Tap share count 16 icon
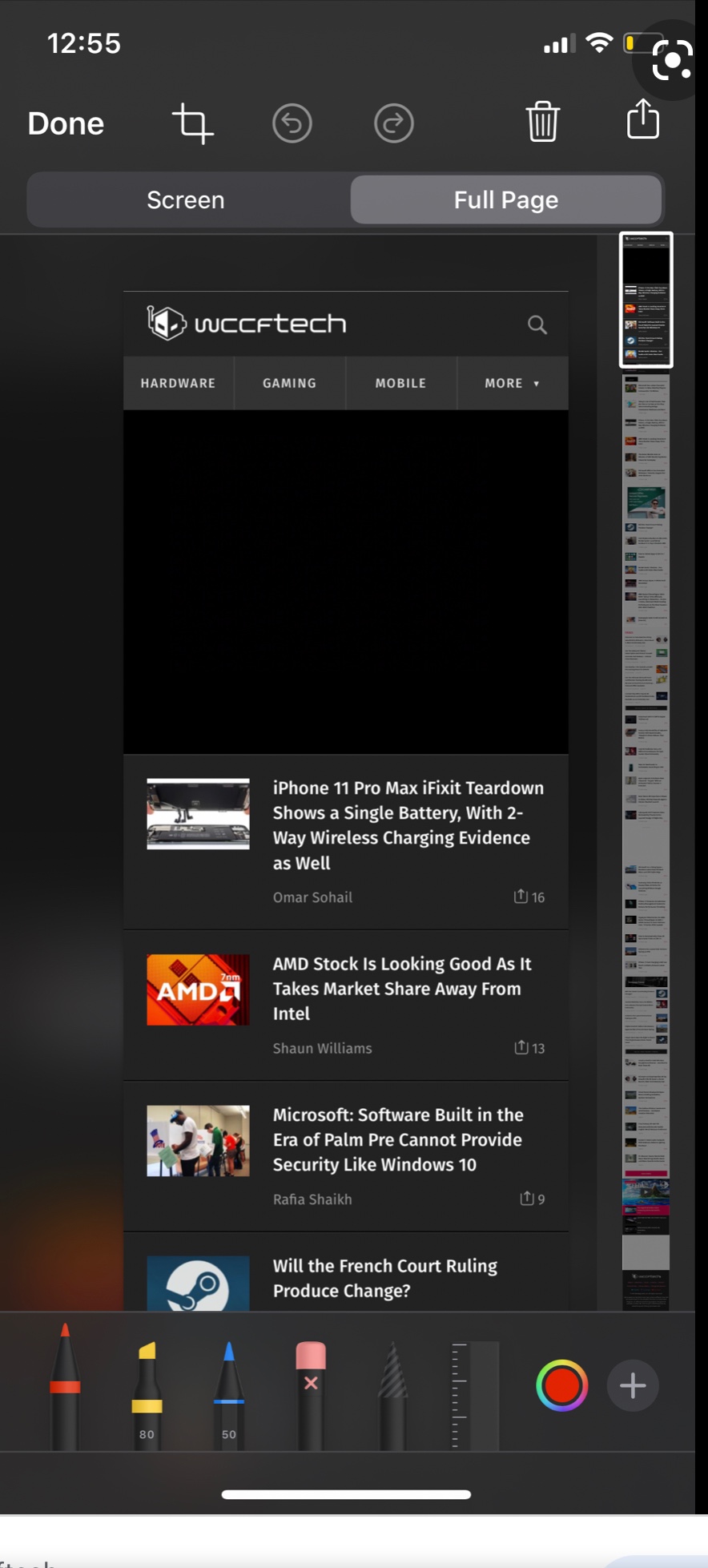Screen dimensions: 708x1568 [x=529, y=897]
